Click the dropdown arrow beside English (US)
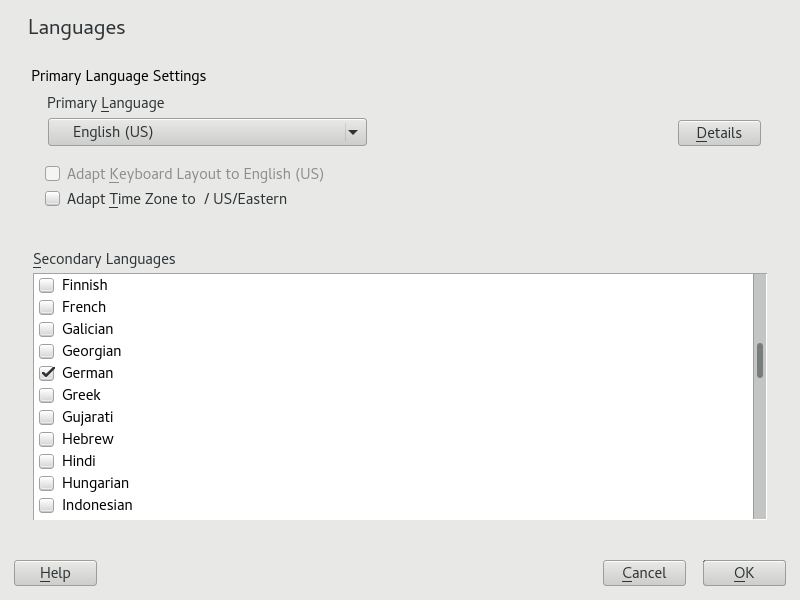 (x=353, y=132)
